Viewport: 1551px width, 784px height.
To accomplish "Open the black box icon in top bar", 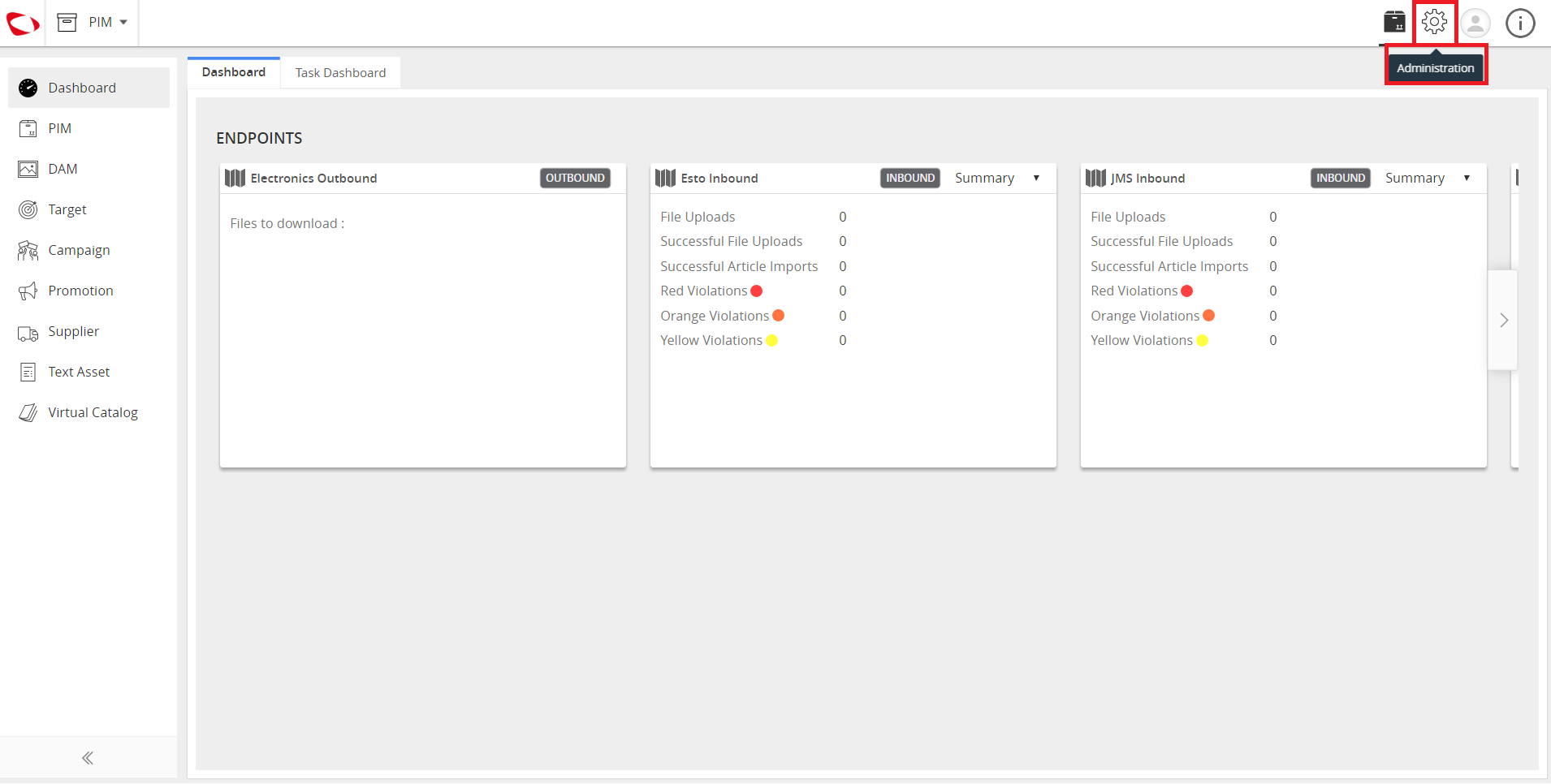I will pos(1394,22).
